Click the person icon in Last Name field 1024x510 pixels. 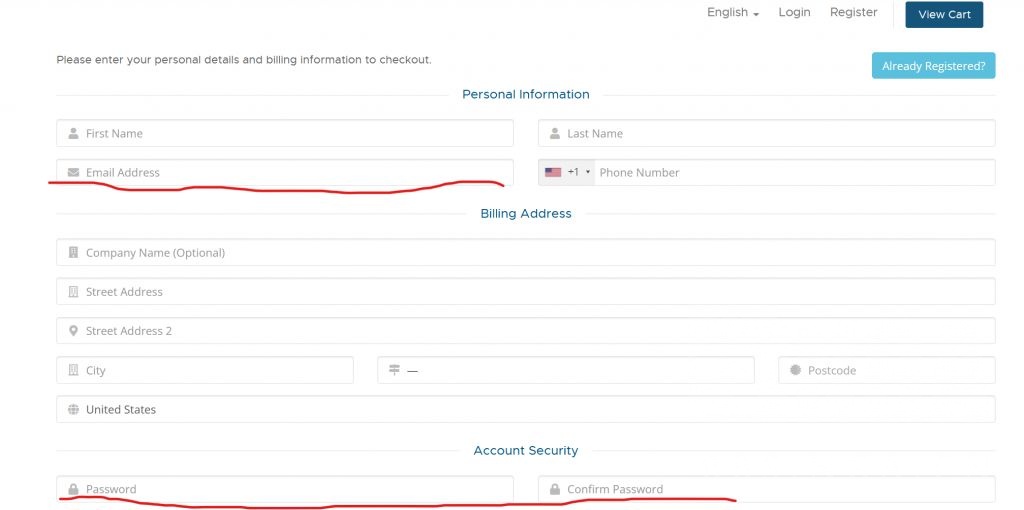point(554,133)
